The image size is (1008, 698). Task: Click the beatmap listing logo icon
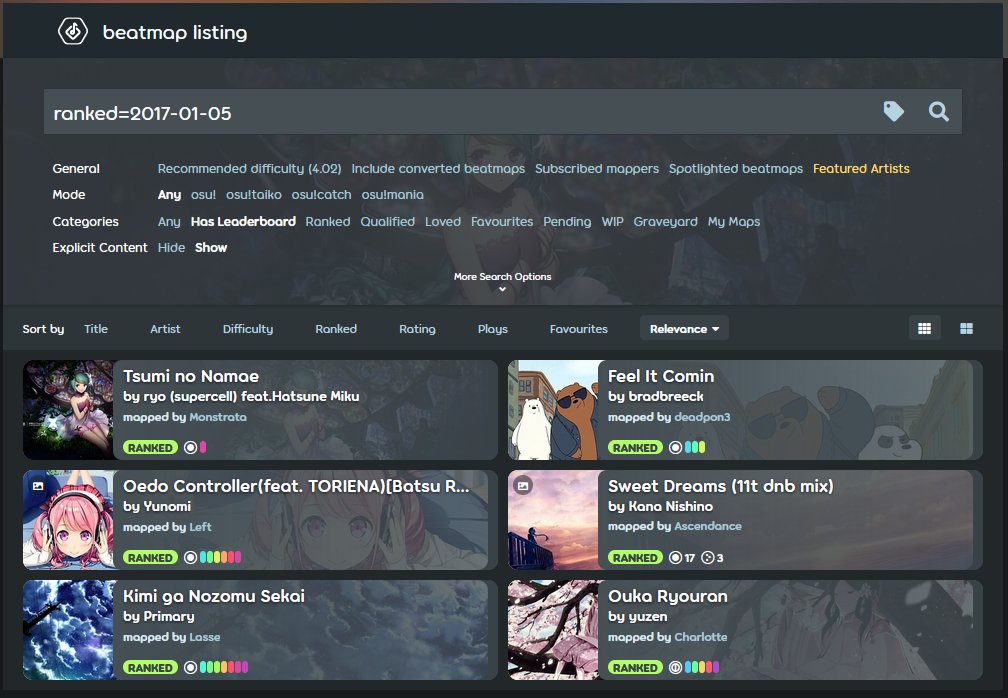point(73,31)
